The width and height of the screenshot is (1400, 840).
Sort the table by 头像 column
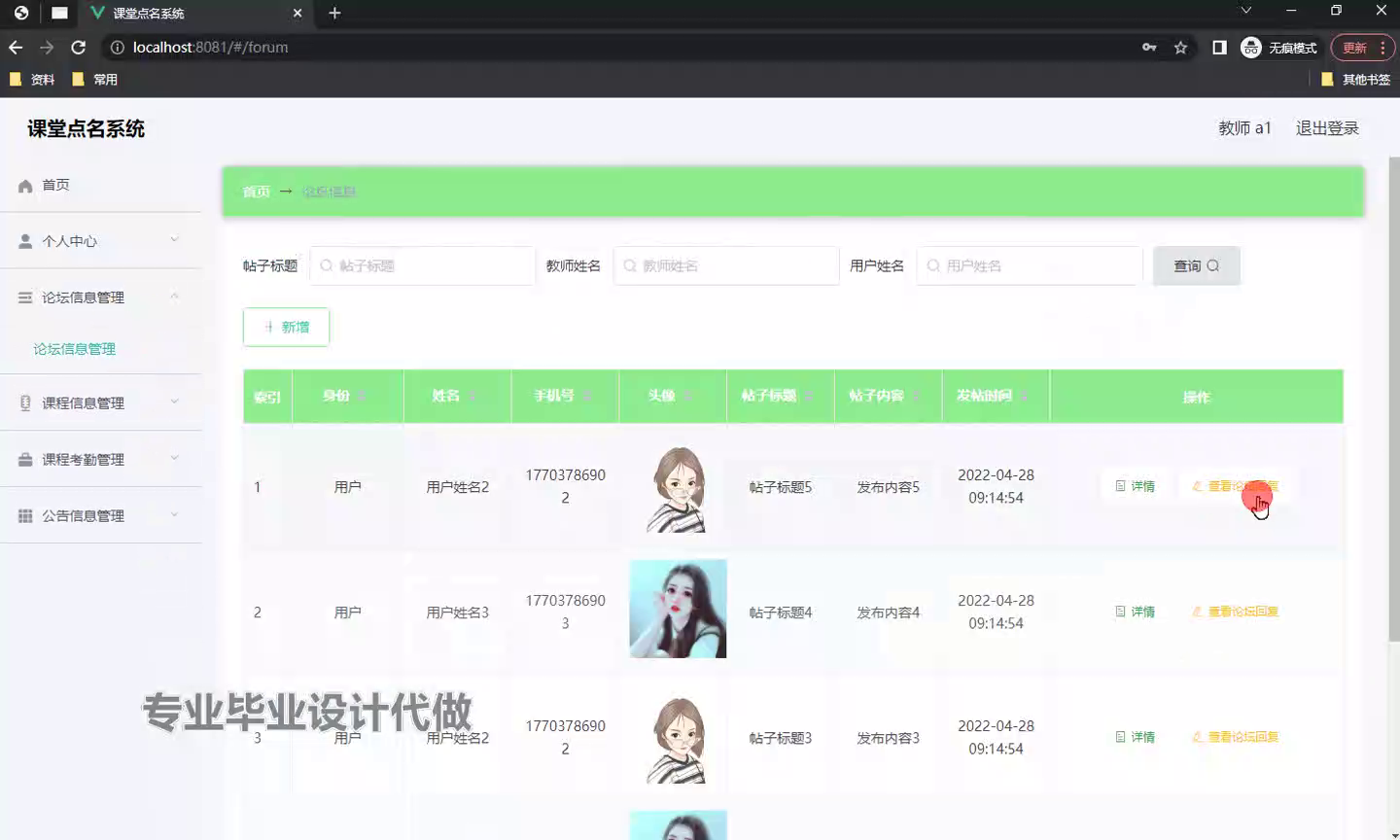(687, 396)
